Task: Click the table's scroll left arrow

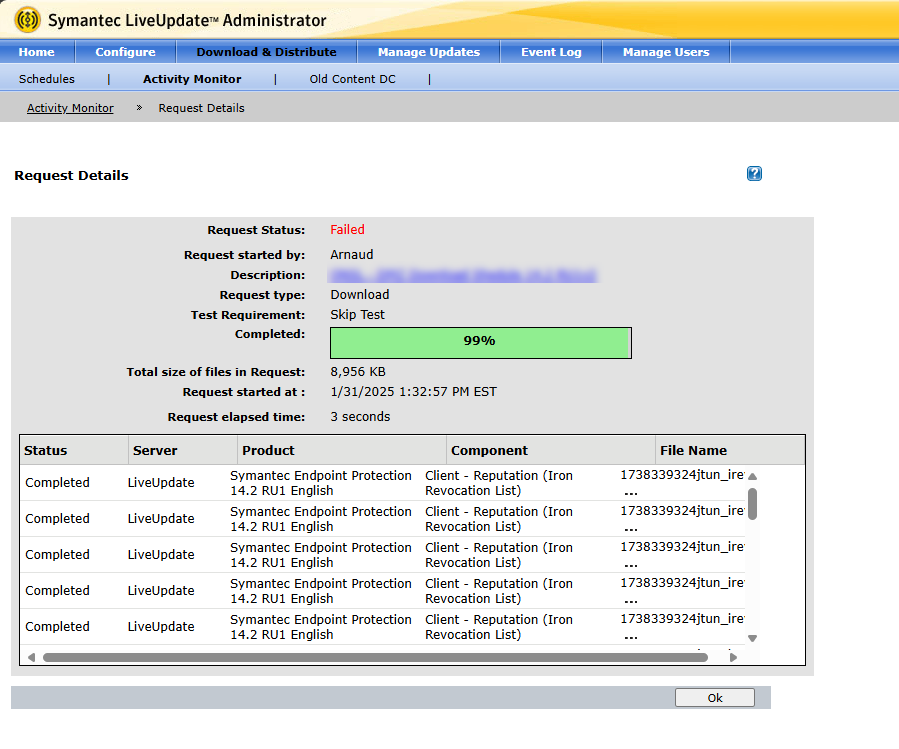Action: pos(31,657)
